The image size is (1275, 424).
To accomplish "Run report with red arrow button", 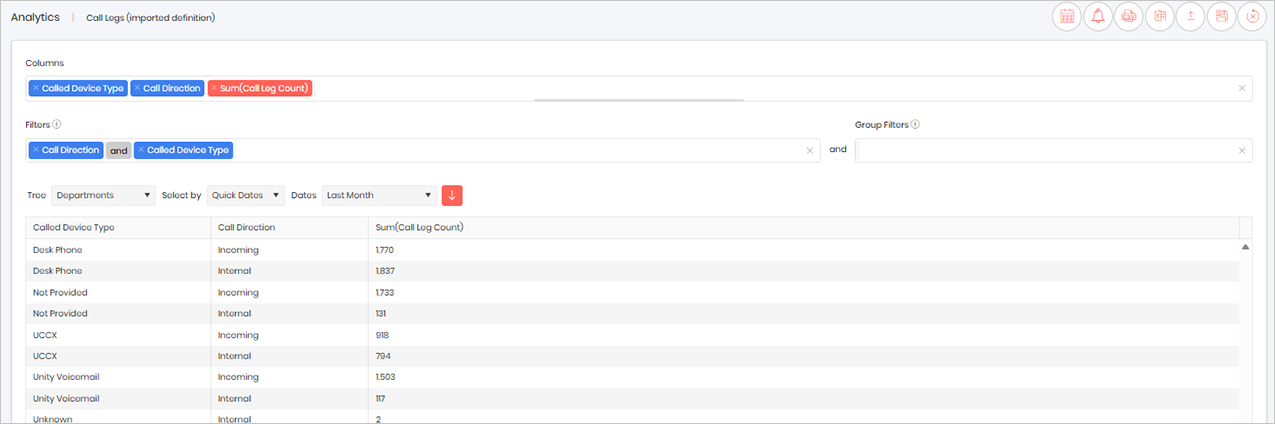I will (x=452, y=195).
